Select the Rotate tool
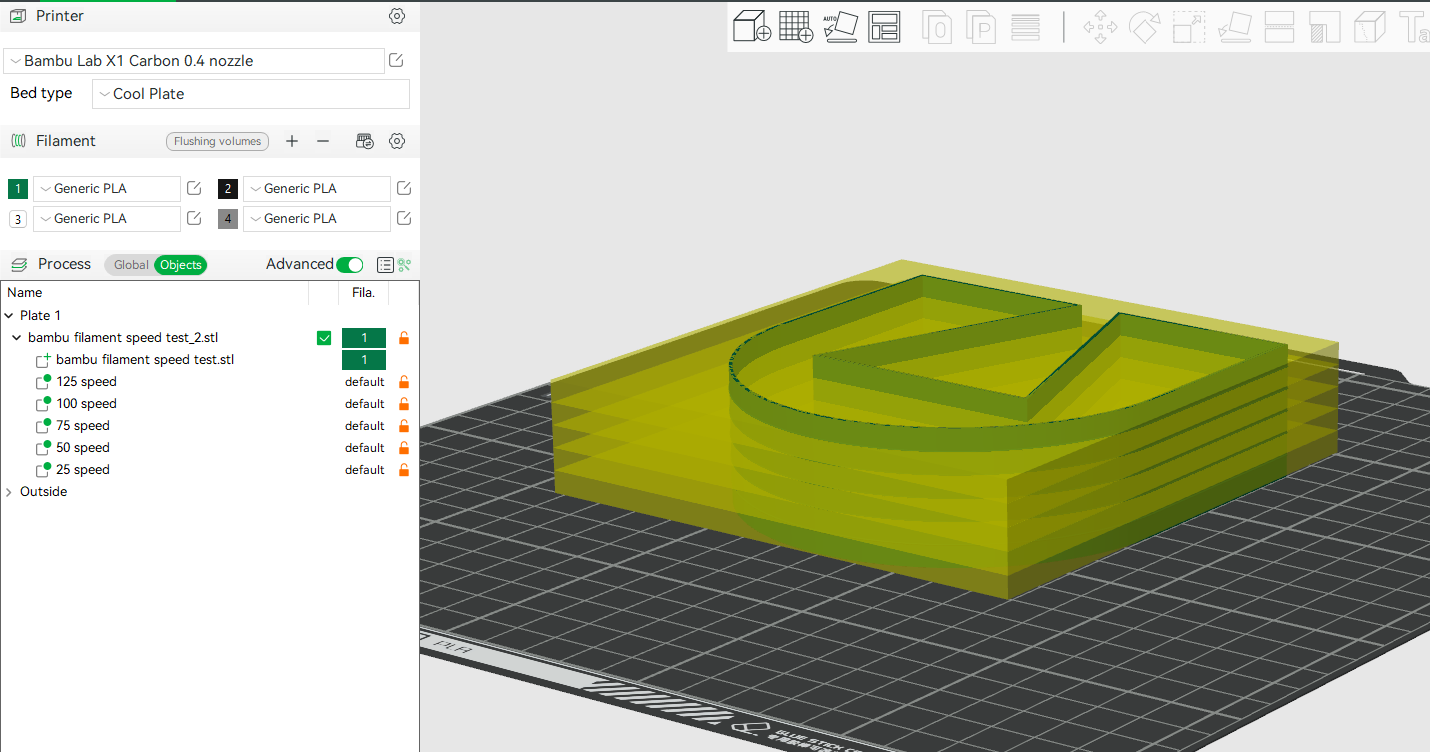The image size is (1430, 752). pyautogui.click(x=1144, y=27)
